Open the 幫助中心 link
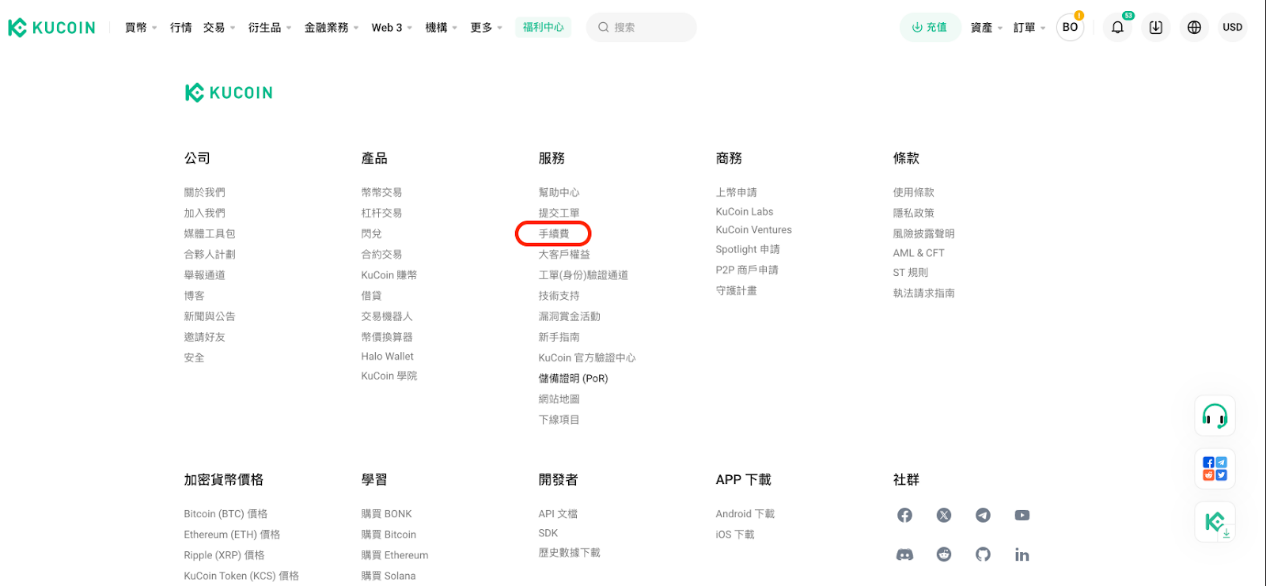The image size is (1266, 586). (x=559, y=192)
